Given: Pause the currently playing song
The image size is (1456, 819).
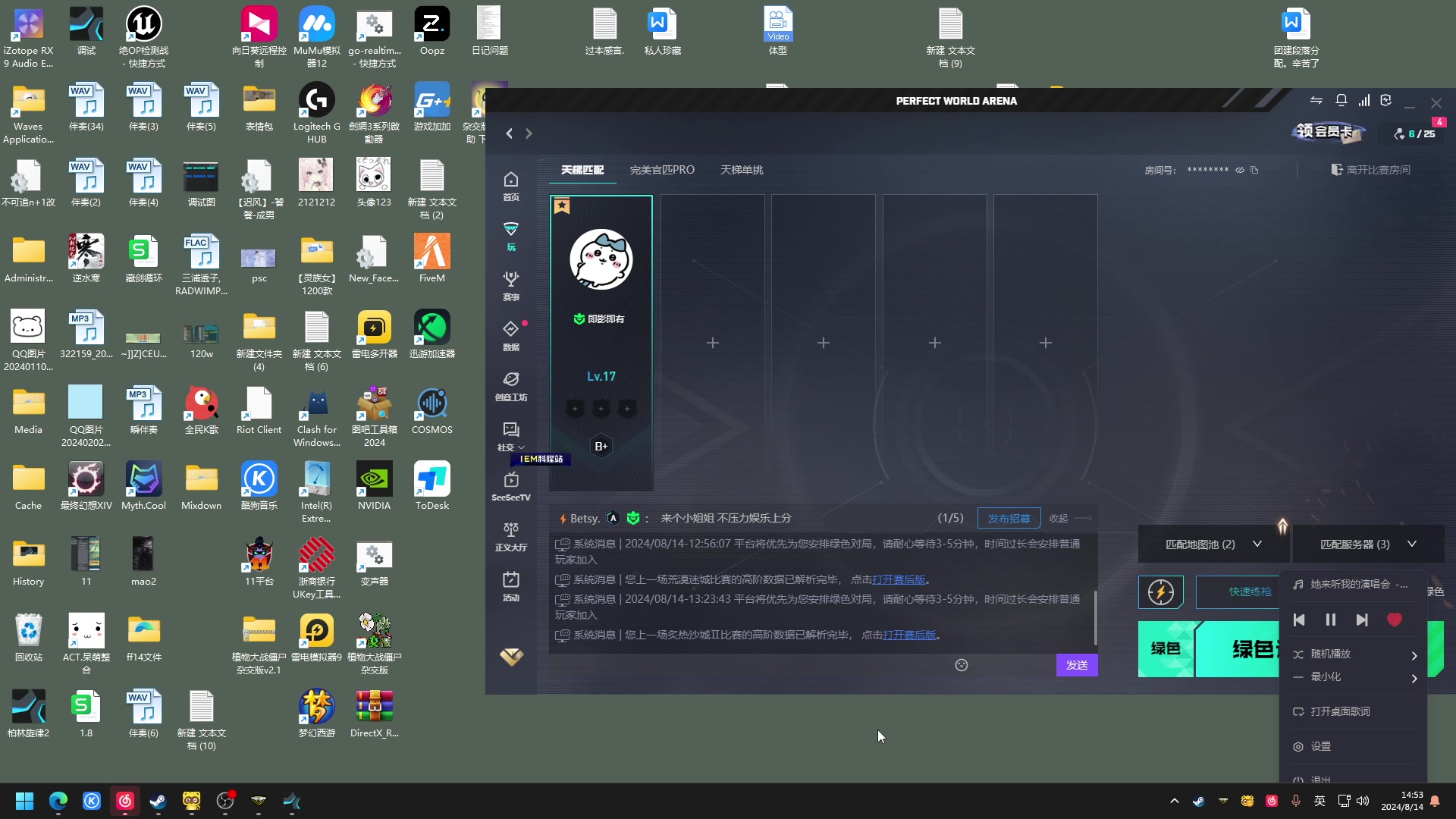Looking at the screenshot, I should click(1330, 620).
